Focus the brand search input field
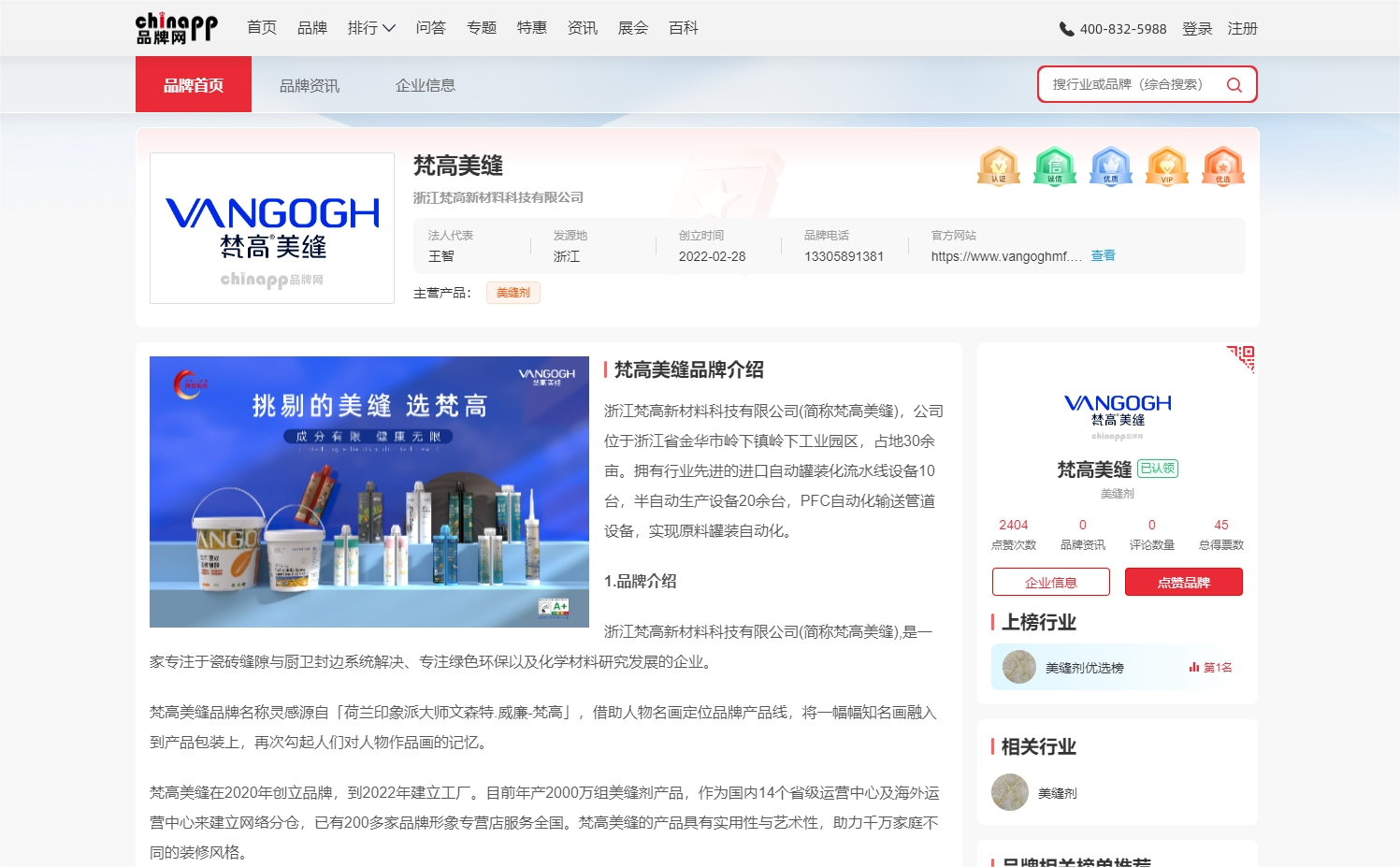Viewport: 1400px width, 867px height. 1132,84
